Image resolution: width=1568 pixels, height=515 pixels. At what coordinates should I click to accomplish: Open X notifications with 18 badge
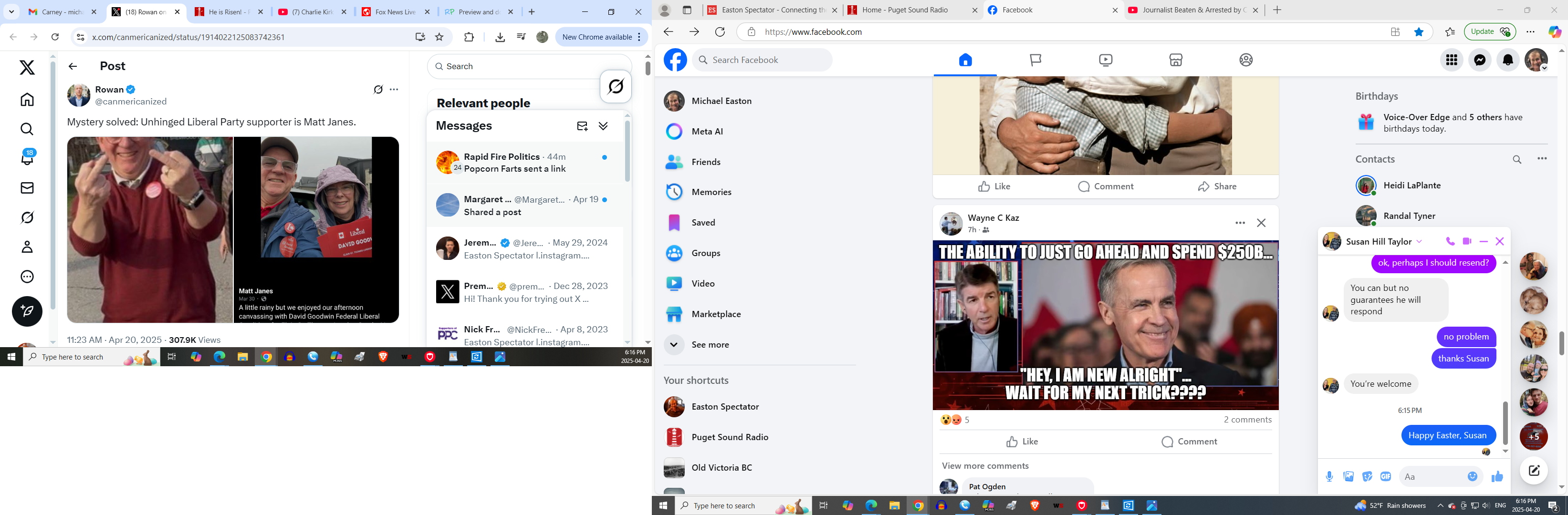tap(27, 159)
